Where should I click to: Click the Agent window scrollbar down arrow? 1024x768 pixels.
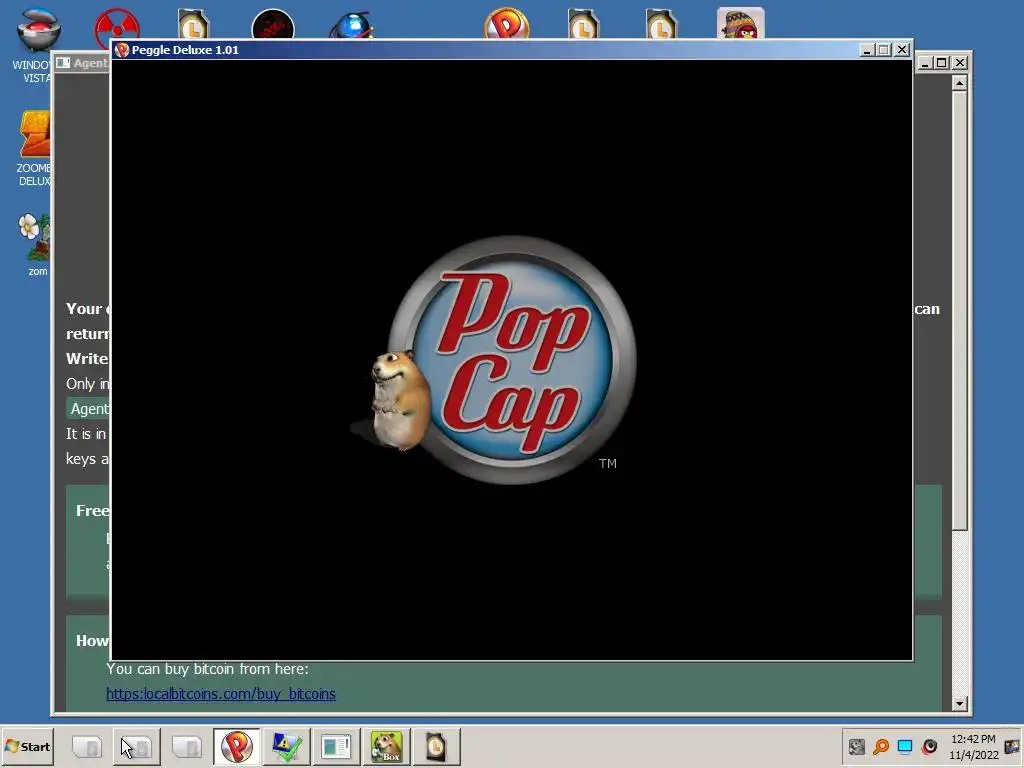pyautogui.click(x=959, y=703)
